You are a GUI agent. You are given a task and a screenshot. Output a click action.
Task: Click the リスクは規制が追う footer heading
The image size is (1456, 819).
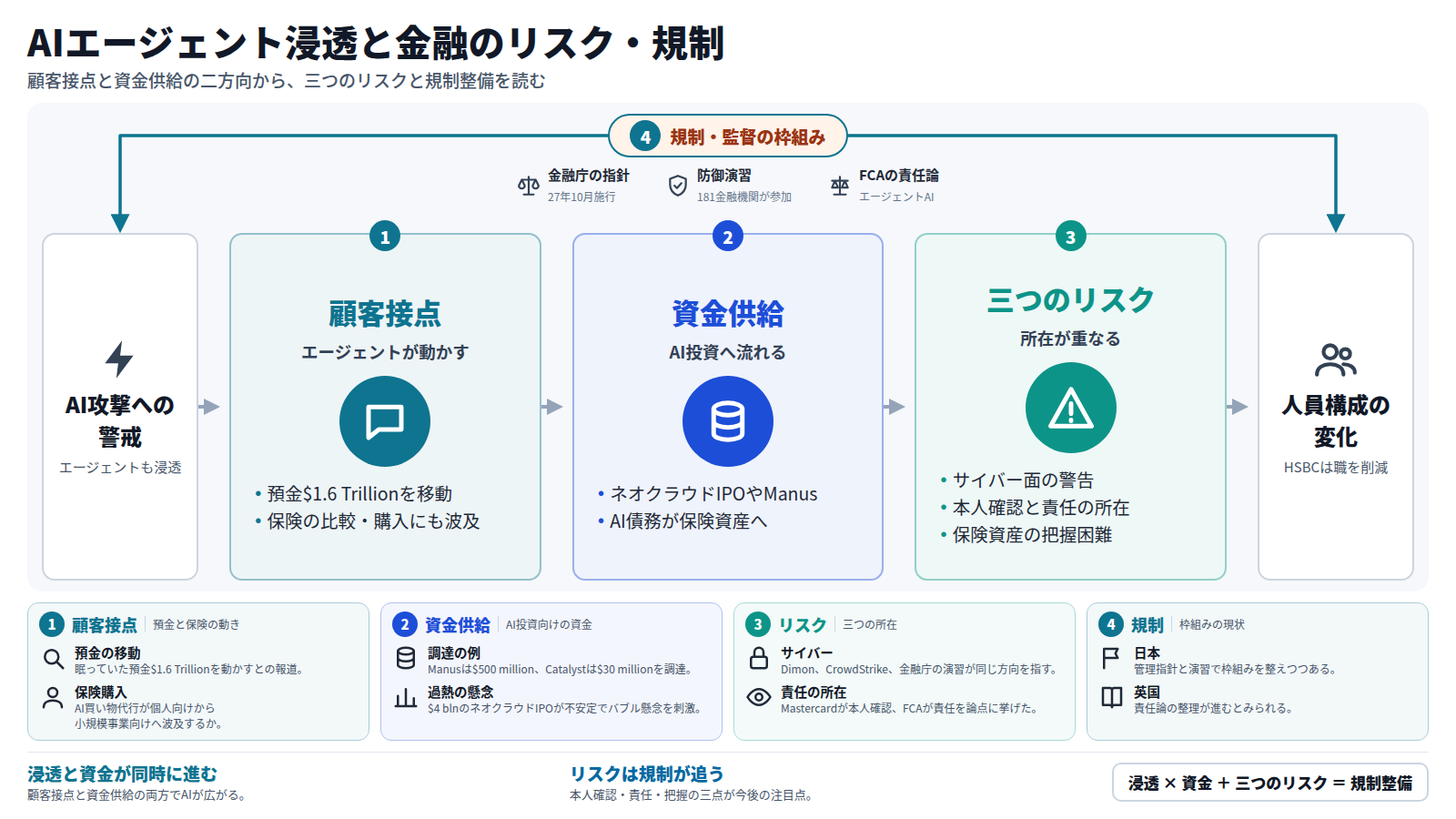click(647, 774)
